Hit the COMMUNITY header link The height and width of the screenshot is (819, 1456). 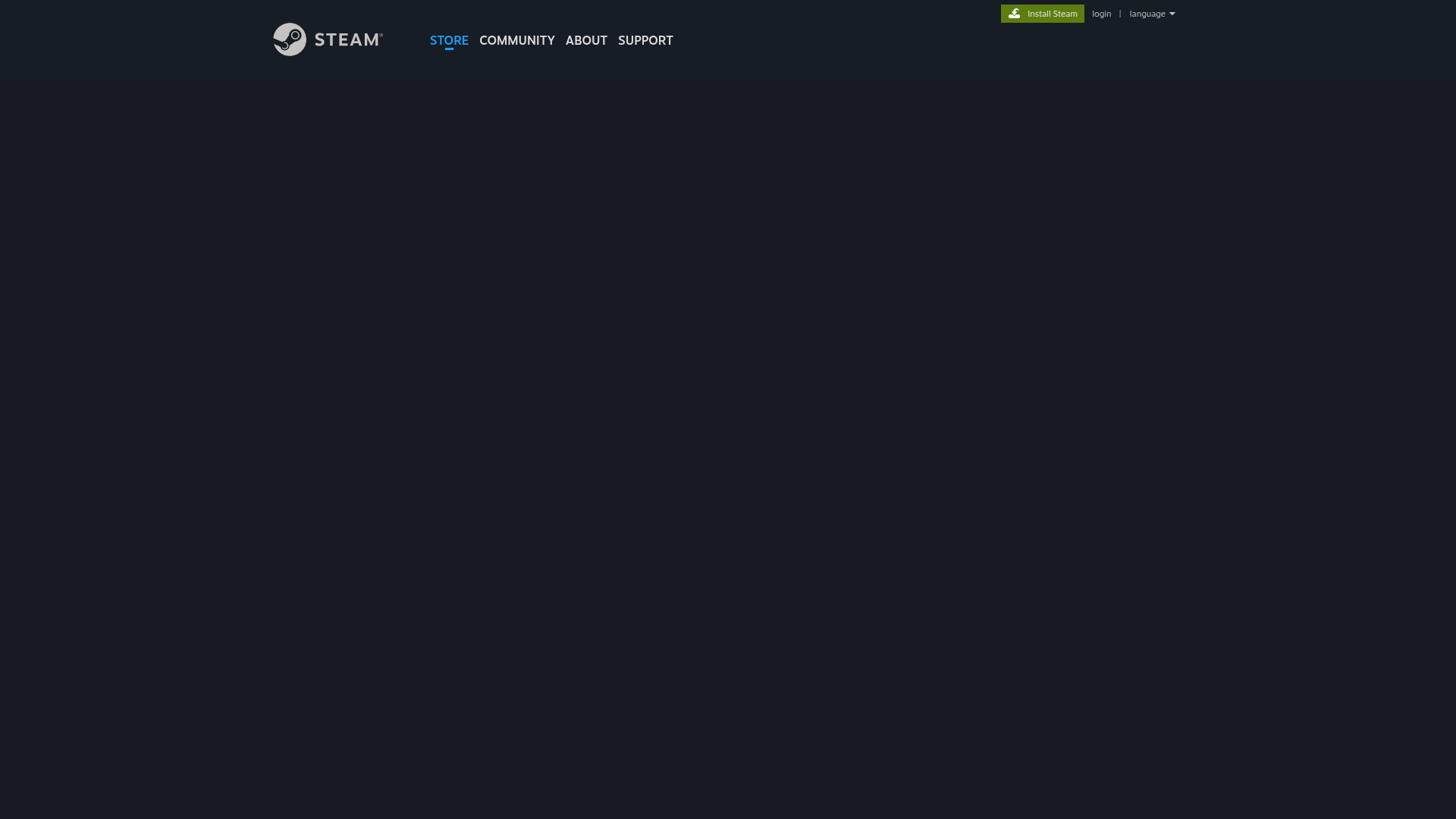[516, 40]
